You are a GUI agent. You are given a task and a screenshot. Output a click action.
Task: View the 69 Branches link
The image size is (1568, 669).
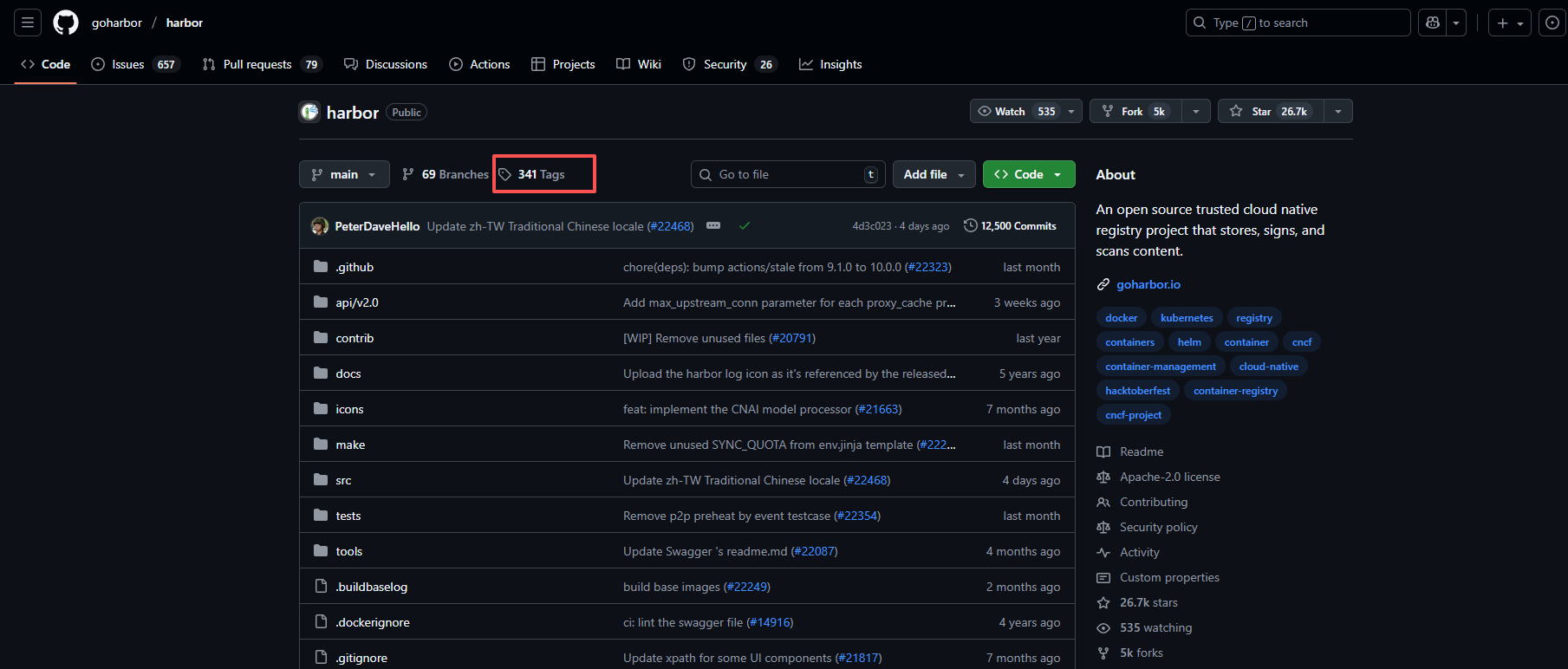click(x=446, y=174)
